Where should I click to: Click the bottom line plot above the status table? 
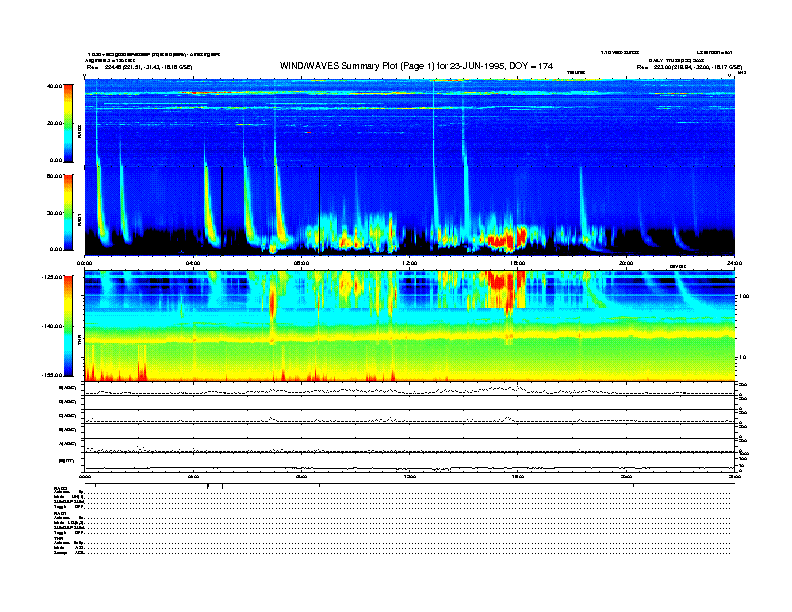(410, 462)
